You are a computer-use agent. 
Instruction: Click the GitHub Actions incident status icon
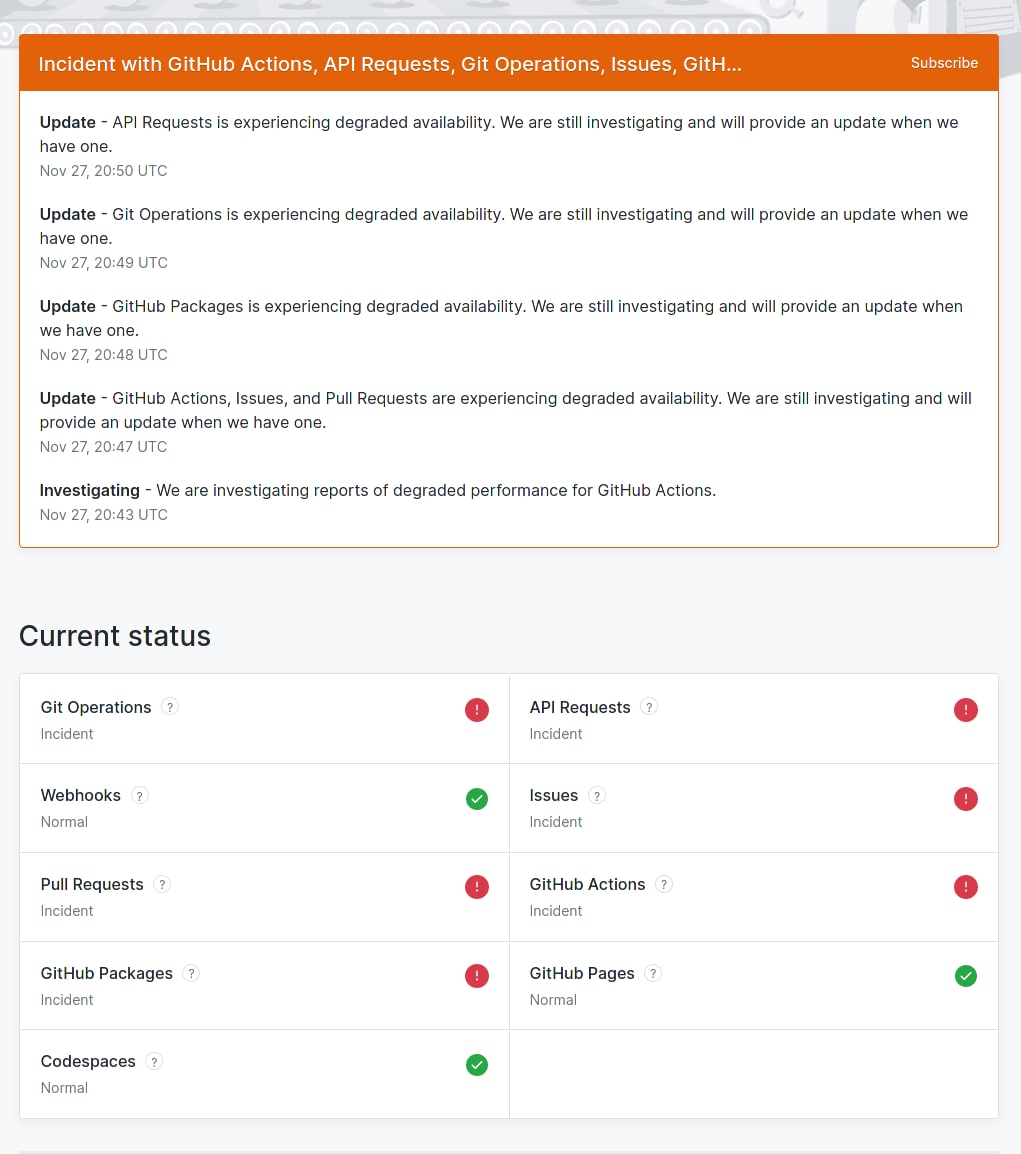coord(965,887)
